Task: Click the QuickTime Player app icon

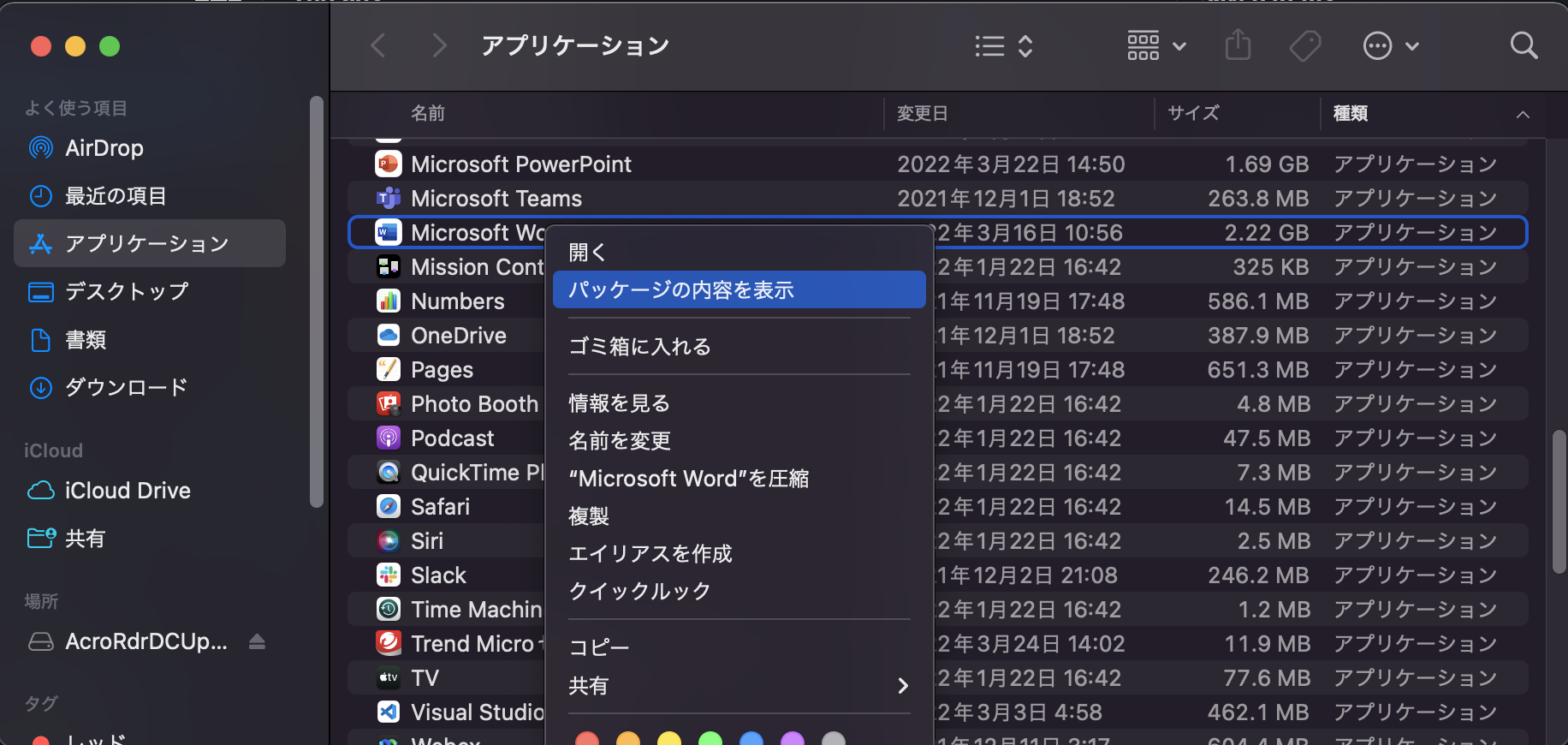Action: click(389, 472)
